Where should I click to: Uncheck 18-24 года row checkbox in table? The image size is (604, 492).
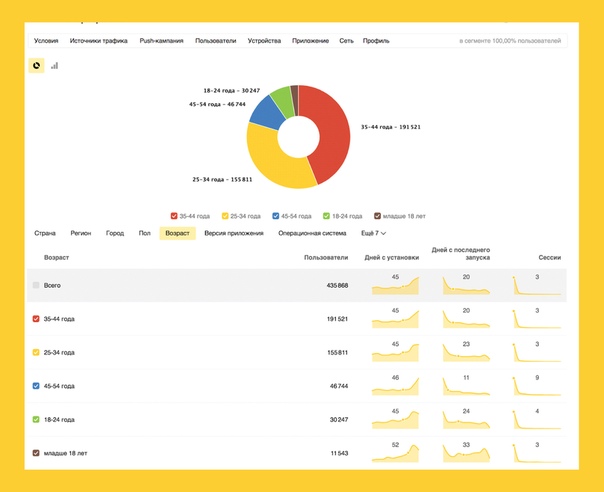click(x=36, y=419)
